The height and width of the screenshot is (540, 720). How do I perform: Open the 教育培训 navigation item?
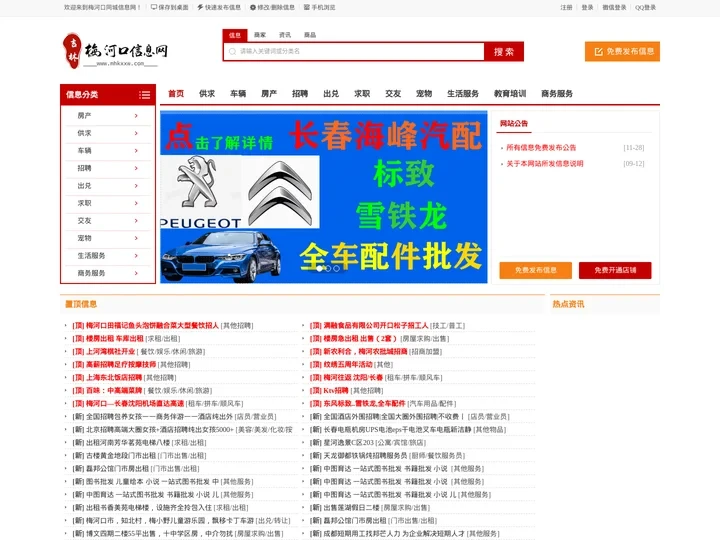[510, 94]
